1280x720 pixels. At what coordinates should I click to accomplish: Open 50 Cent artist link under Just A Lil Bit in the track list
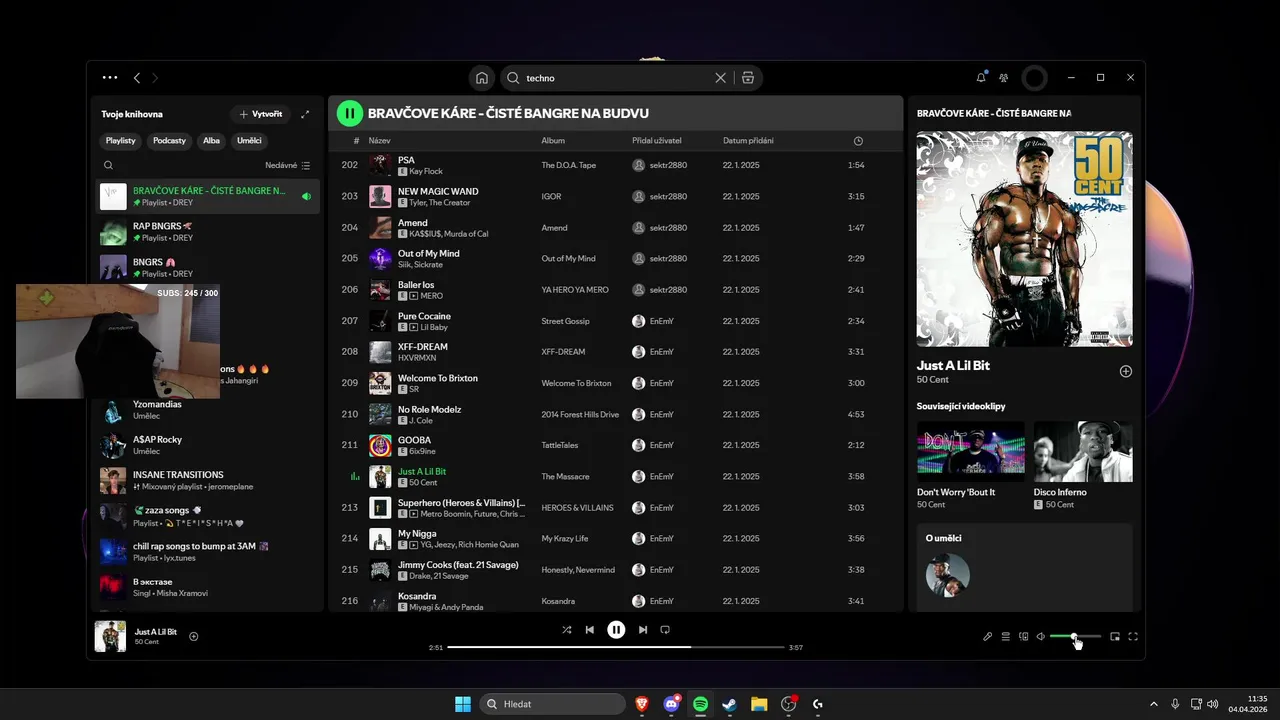[x=423, y=483]
